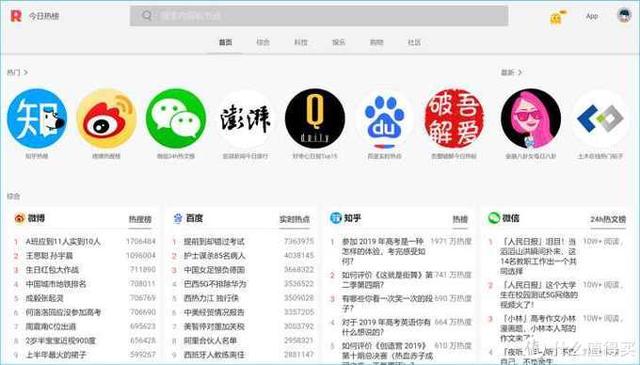Click the search magnifier icon

pyautogui.click(x=147, y=16)
